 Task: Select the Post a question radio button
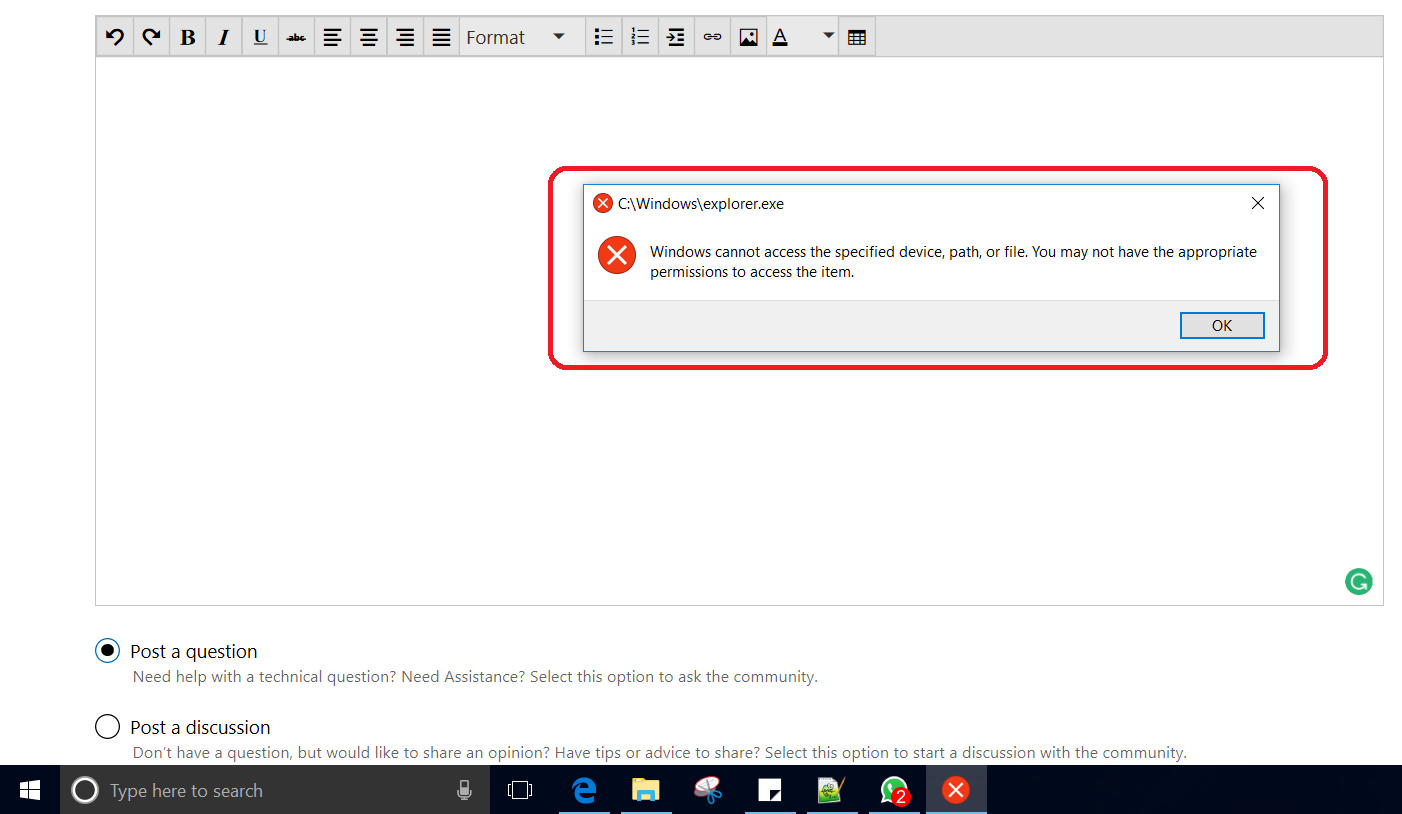tap(107, 650)
